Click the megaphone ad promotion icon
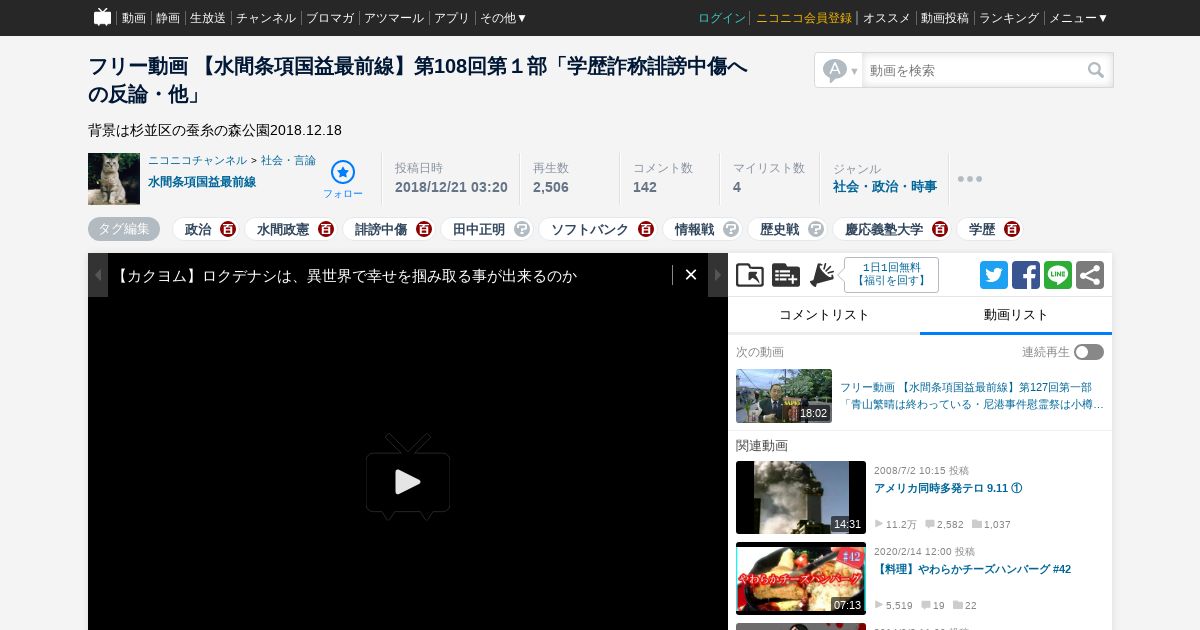The image size is (1200, 630). pos(822,275)
